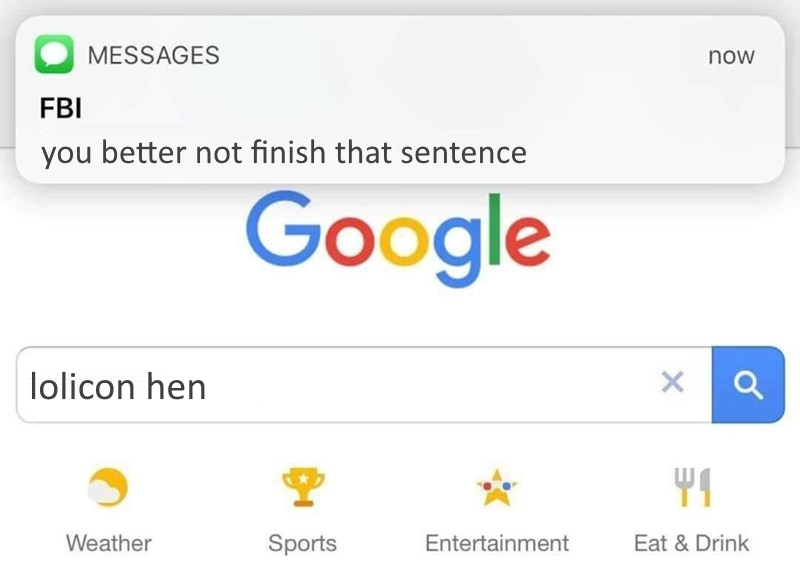Click the "now" timestamp in notification
This screenshot has width=800, height=578.
(731, 56)
